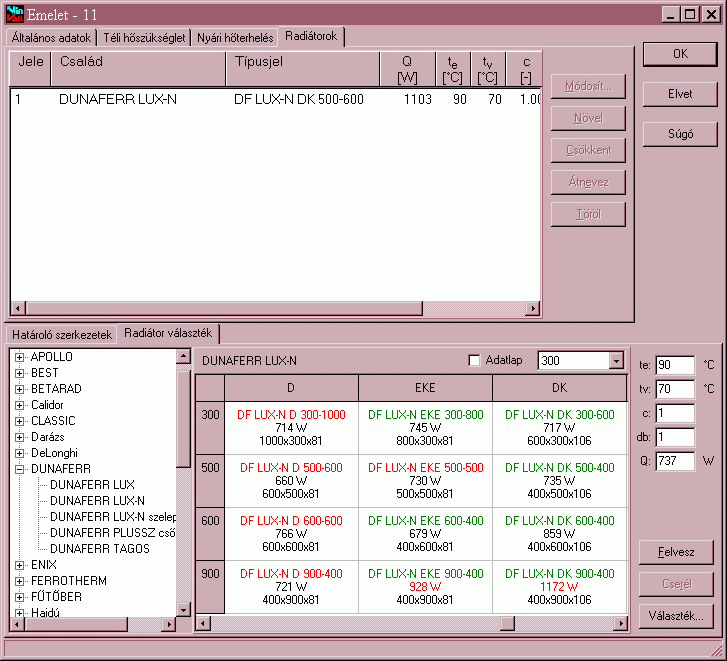Click tree horizontal right scroll arrow

[x=169, y=625]
